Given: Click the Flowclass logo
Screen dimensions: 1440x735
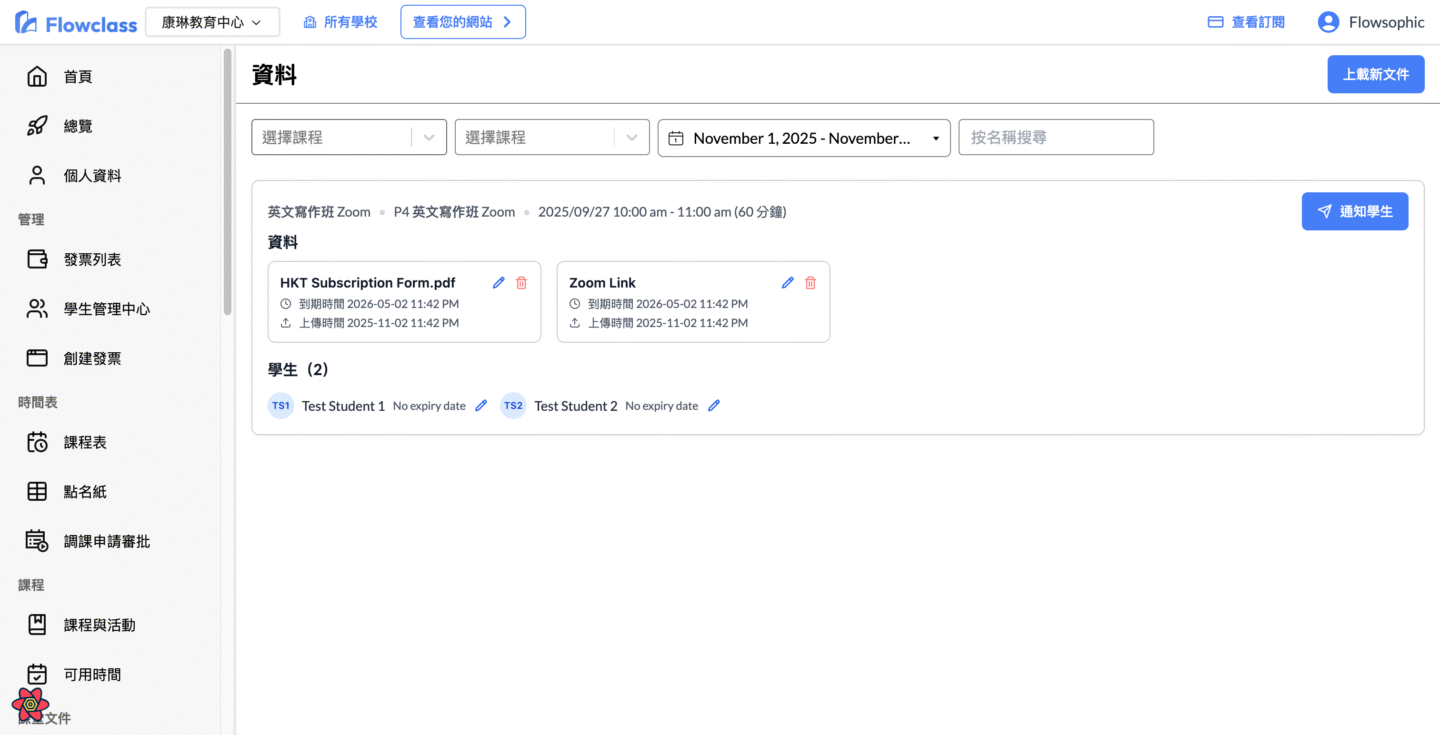Looking at the screenshot, I should [x=76, y=23].
